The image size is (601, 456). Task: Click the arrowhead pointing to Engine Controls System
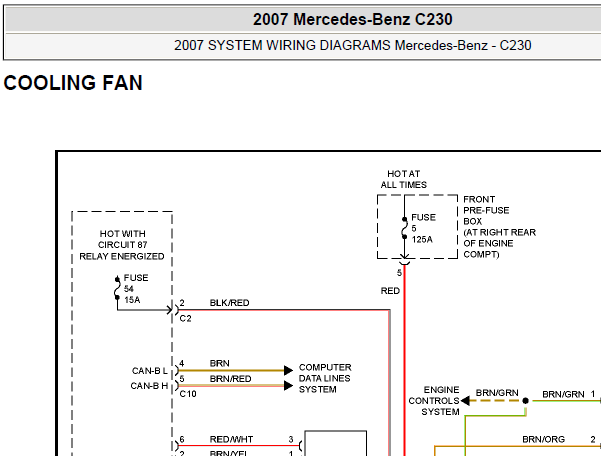465,401
